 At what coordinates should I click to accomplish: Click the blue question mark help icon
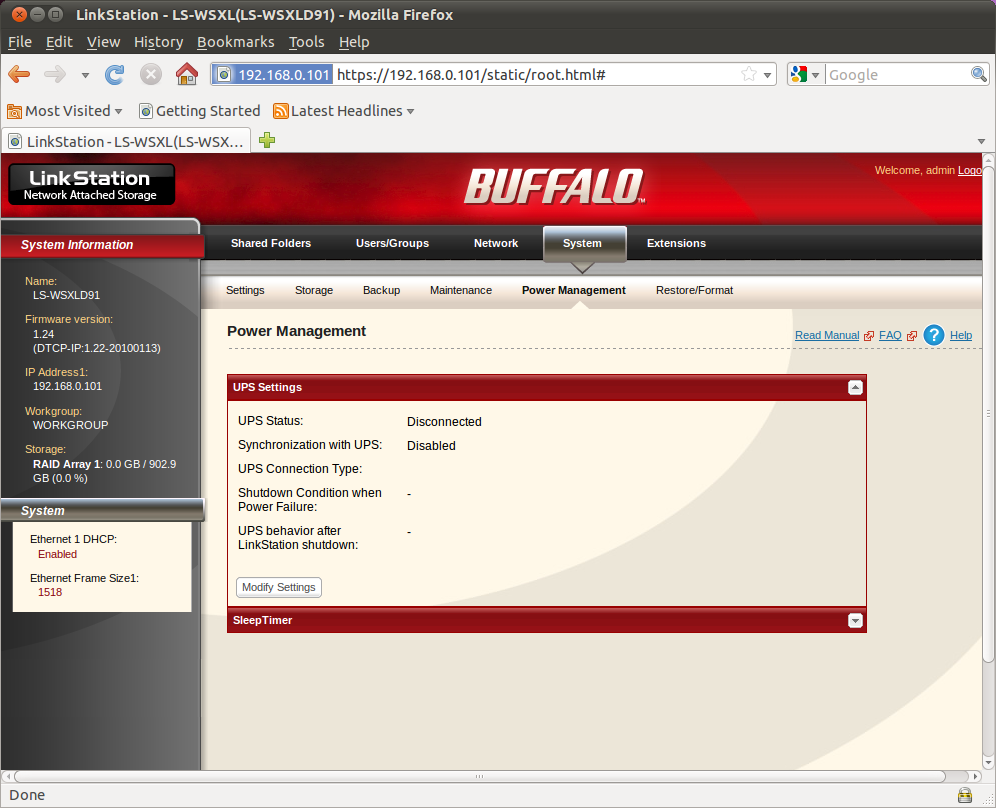[x=934, y=335]
